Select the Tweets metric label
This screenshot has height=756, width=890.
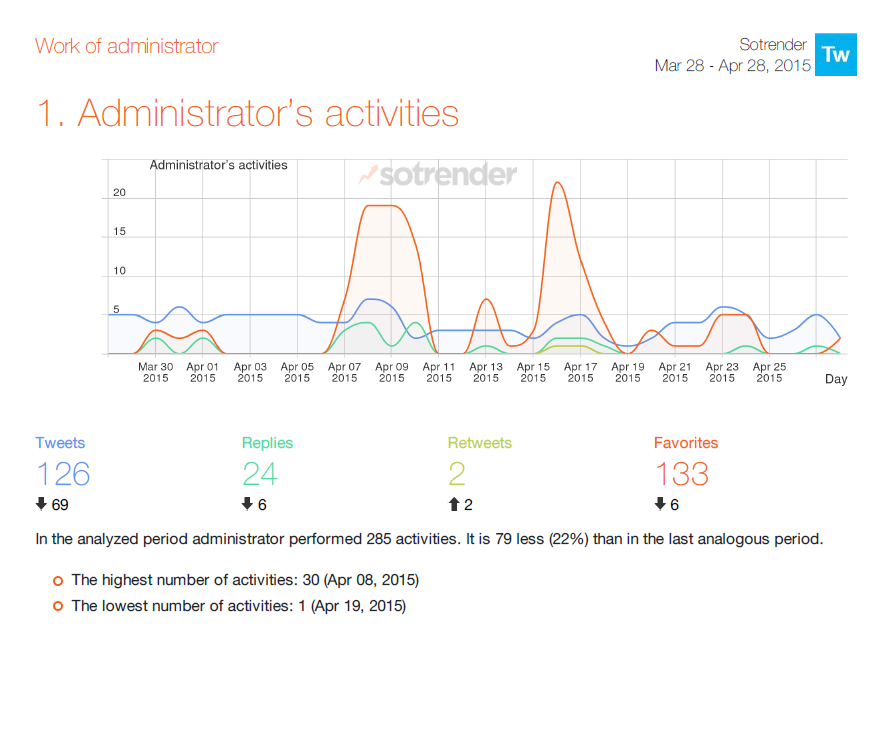[x=60, y=443]
